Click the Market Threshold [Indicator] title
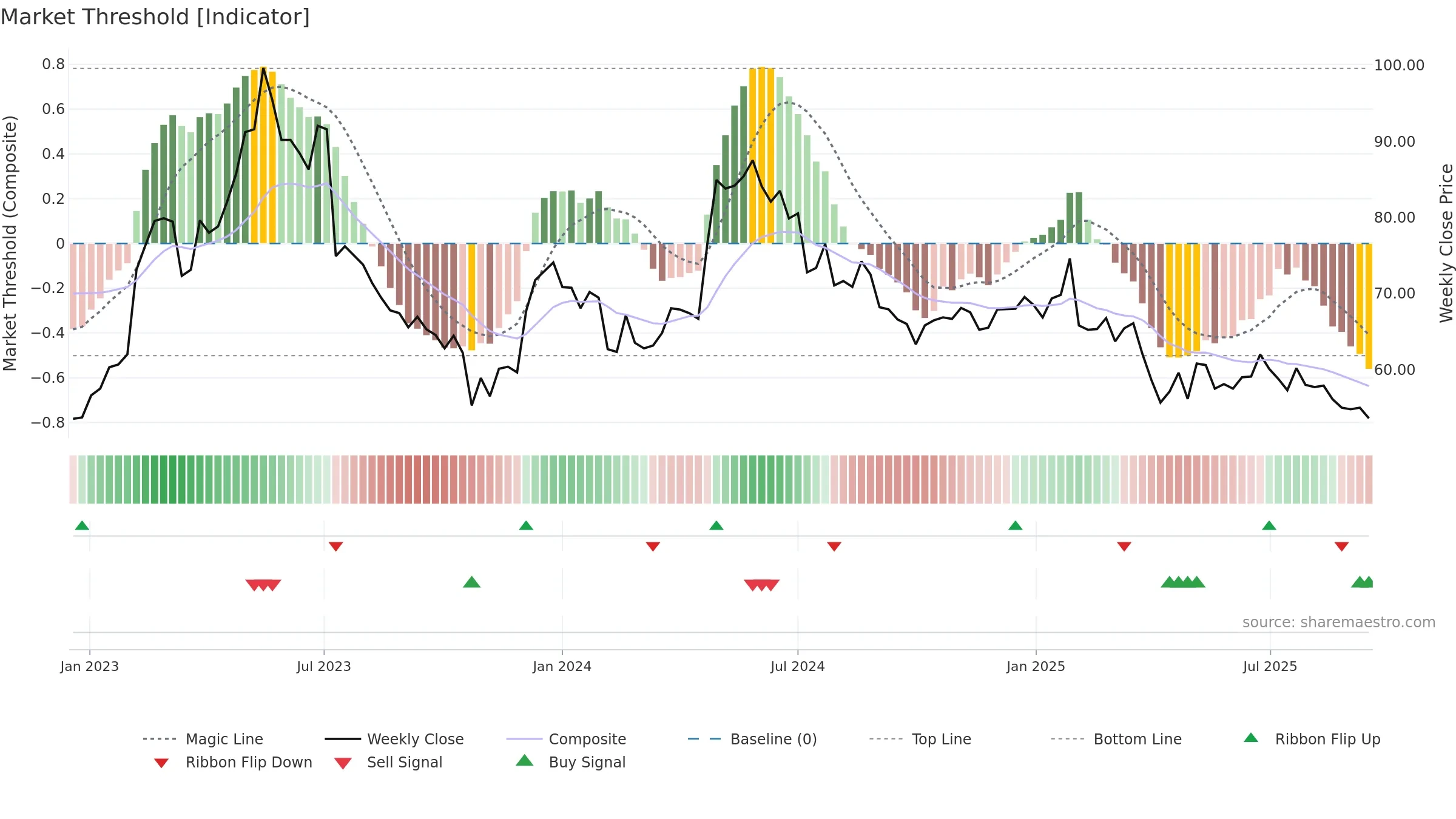The width and height of the screenshot is (1456, 819). (155, 17)
